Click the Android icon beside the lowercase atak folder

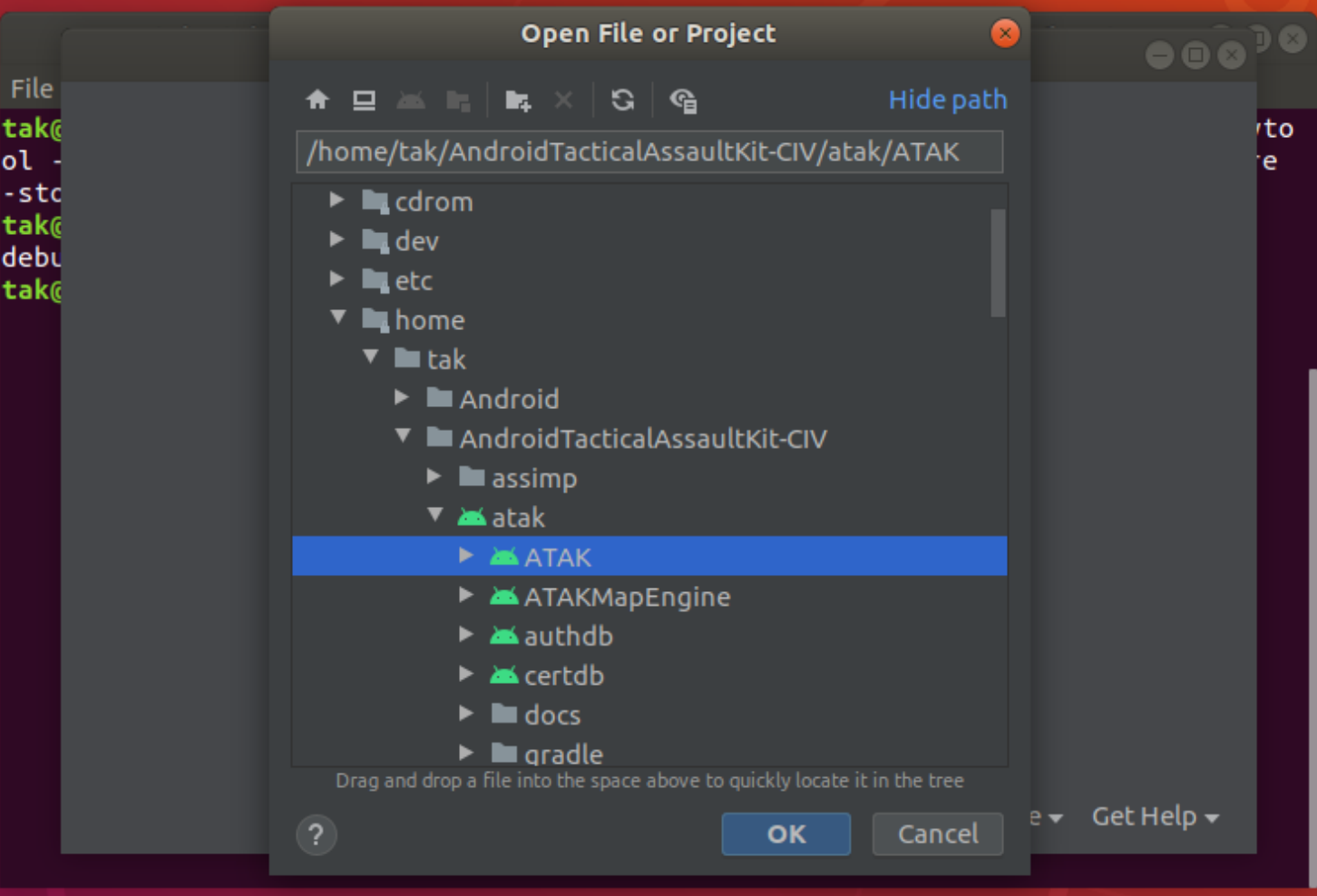472,517
